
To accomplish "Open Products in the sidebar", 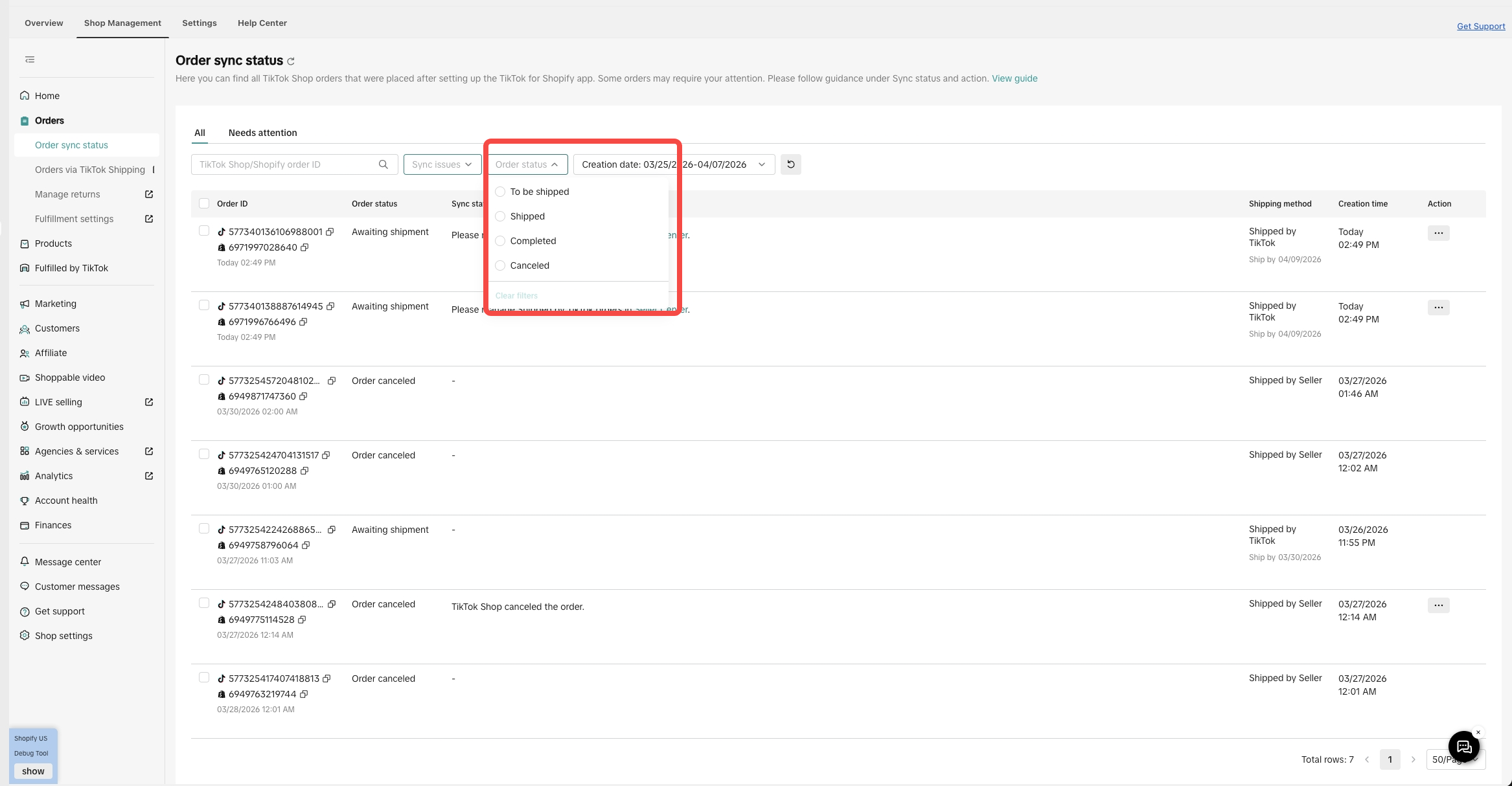I will point(53,243).
